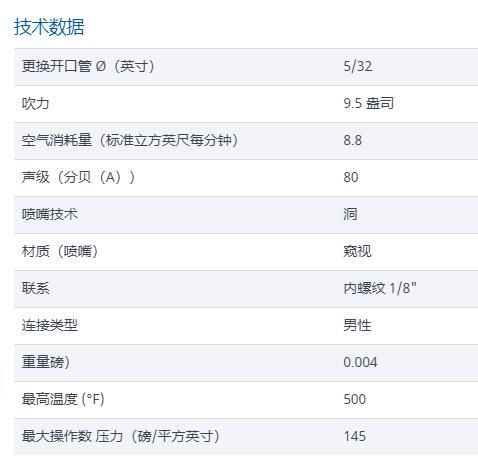This screenshot has height=459, width=478.
Task: Click the 洞 nozzle technology value
Action: click(350, 214)
